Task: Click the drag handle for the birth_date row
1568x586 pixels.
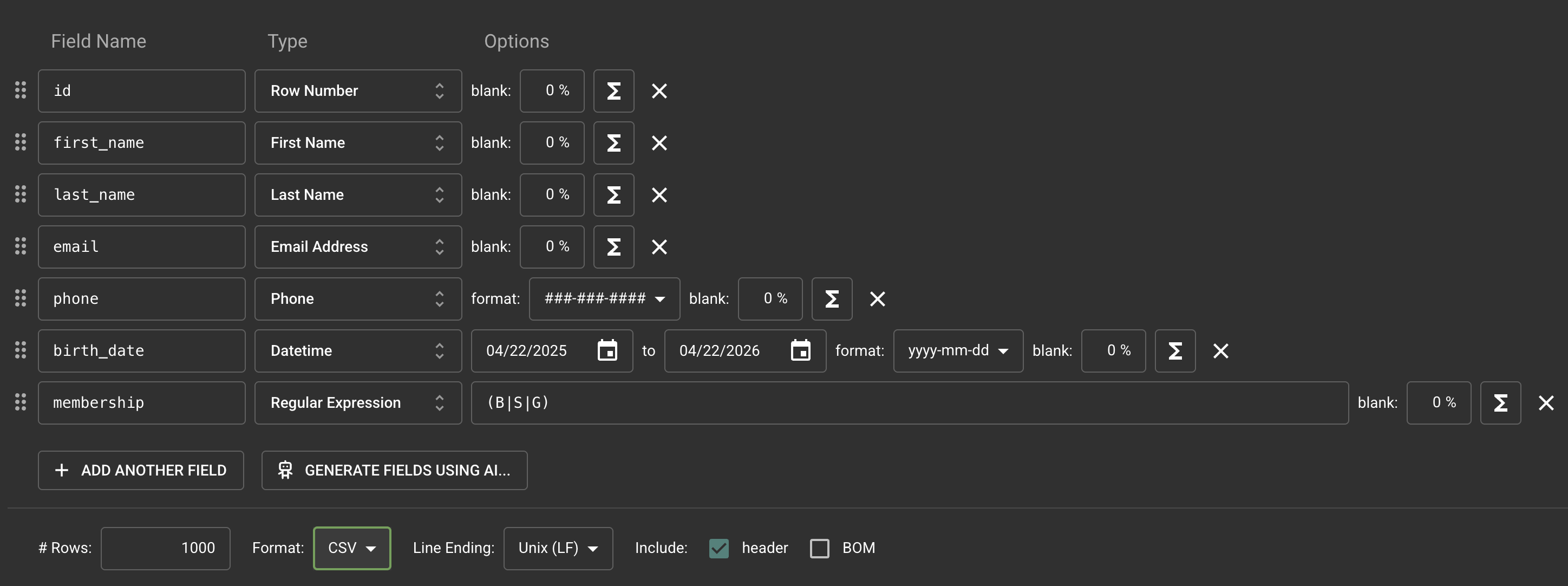Action: pos(20,350)
